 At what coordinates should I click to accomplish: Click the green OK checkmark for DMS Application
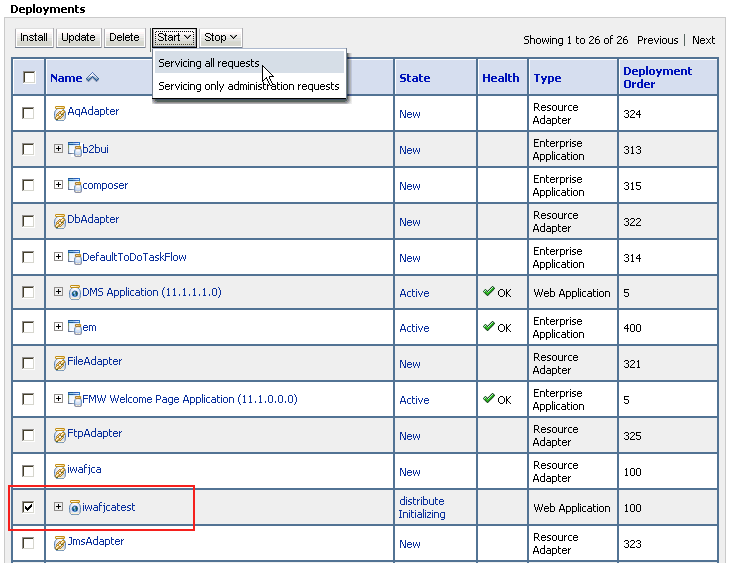489,291
